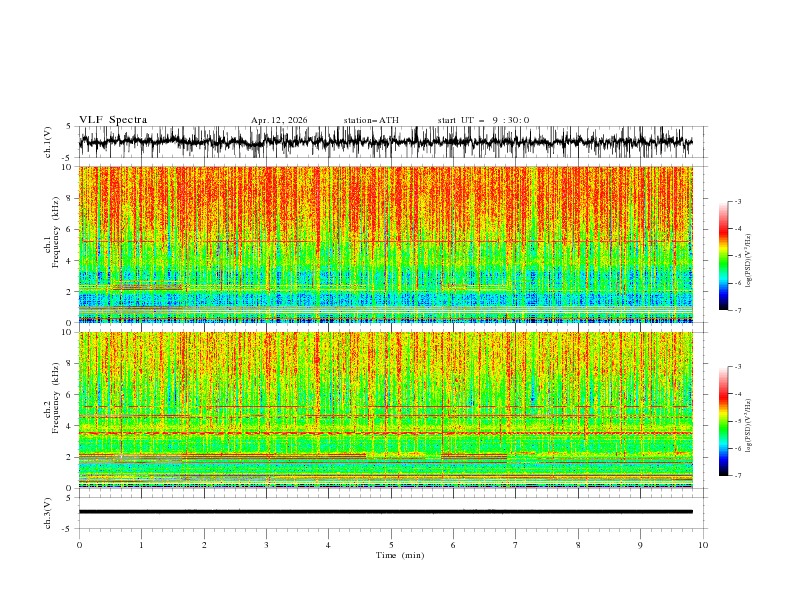The width and height of the screenshot is (792, 612).
Task: Click the VLF Spectra title text
Action: tap(113, 120)
